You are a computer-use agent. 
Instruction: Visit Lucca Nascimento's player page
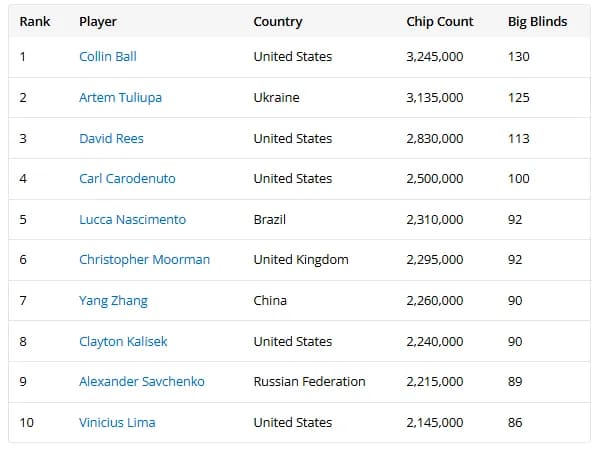(x=132, y=220)
